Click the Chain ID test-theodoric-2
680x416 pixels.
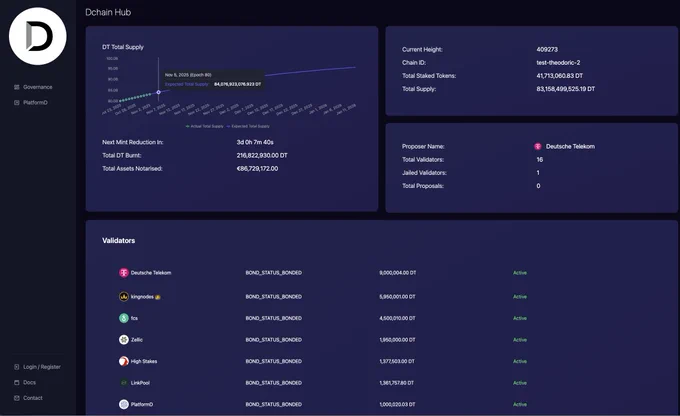(x=558, y=62)
